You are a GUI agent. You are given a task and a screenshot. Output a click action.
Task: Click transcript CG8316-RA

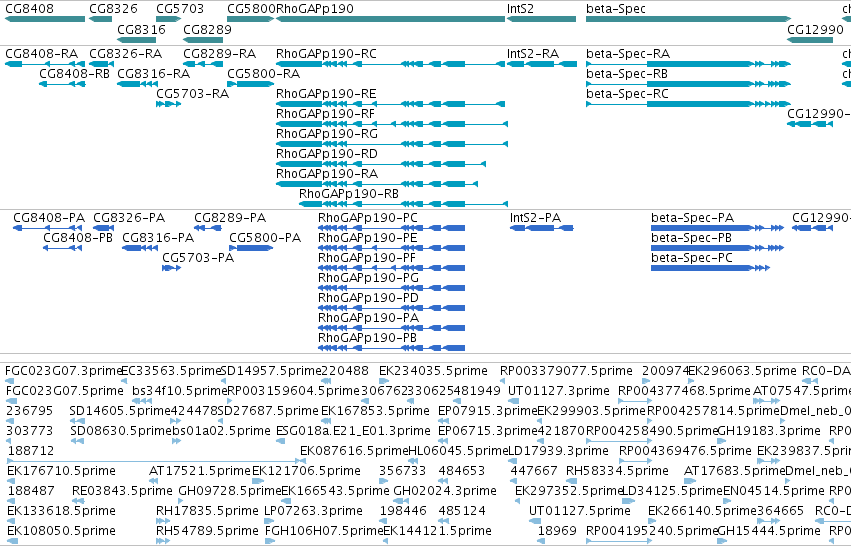(138, 84)
